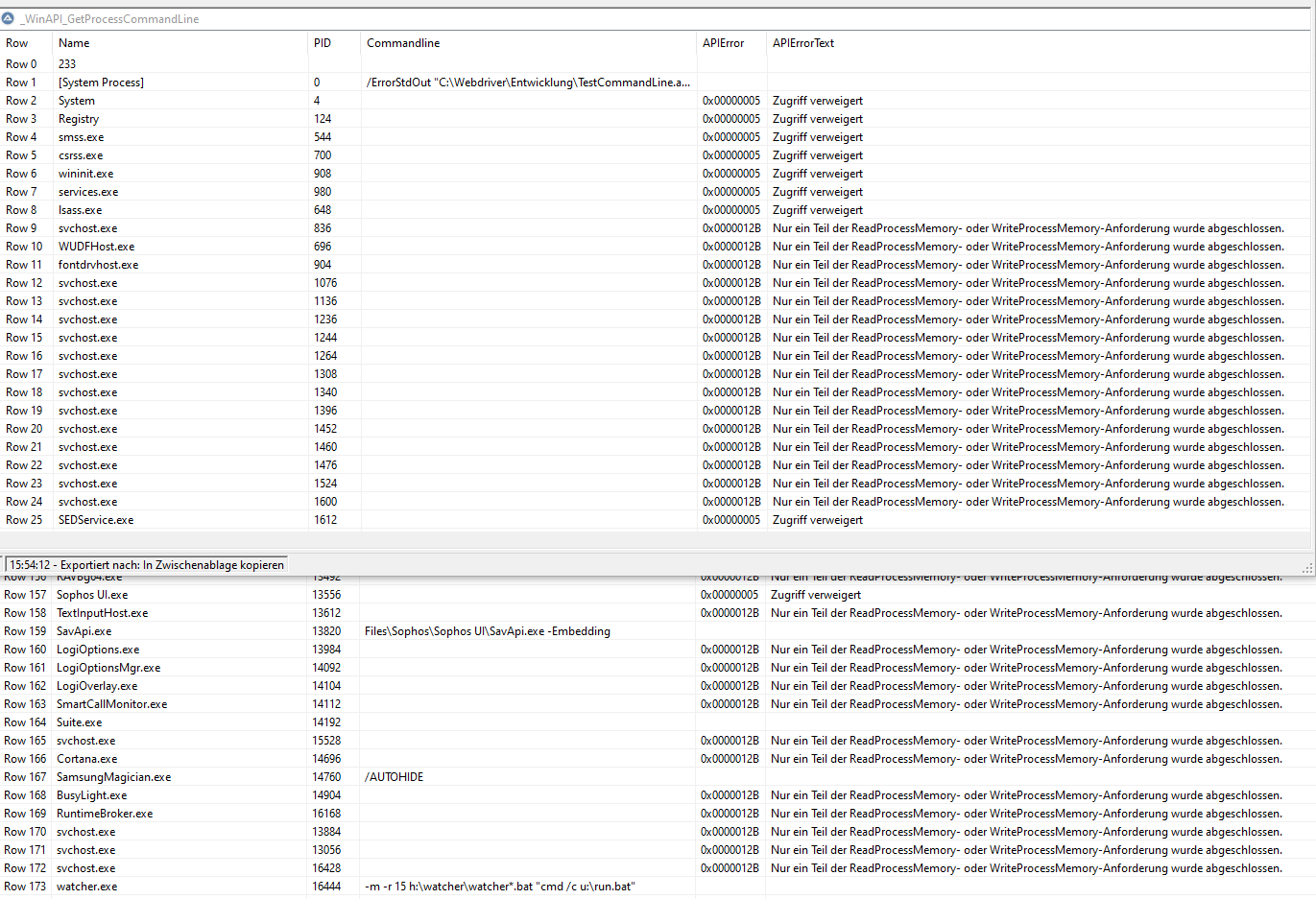Select the [System Process] row

tap(101, 83)
